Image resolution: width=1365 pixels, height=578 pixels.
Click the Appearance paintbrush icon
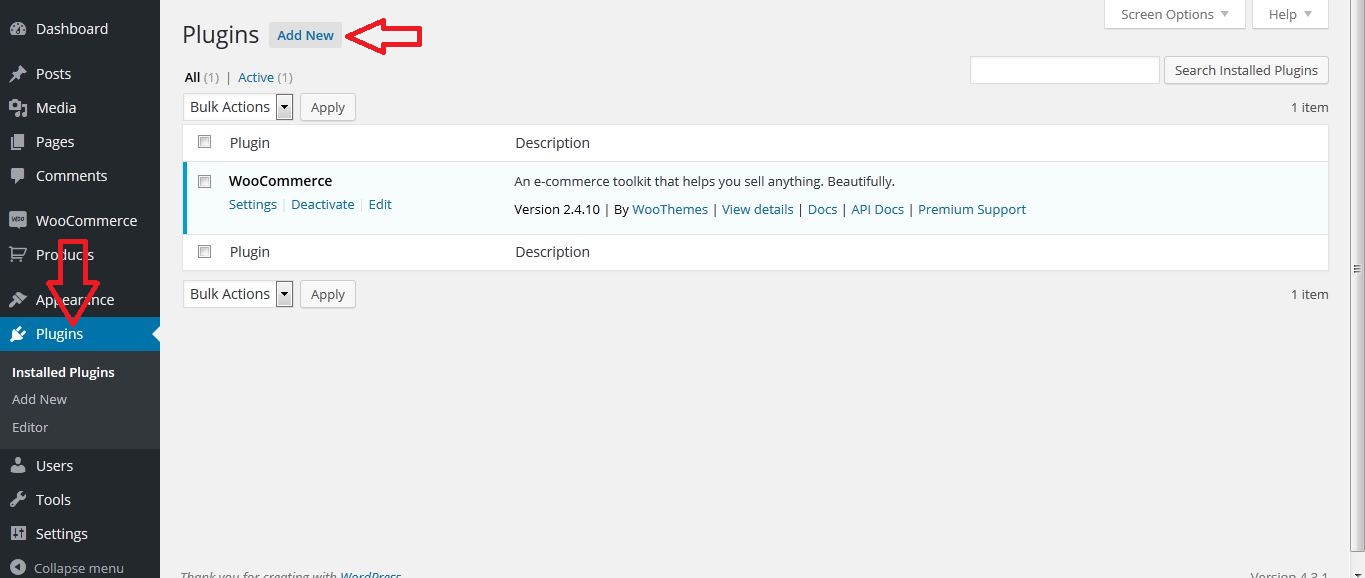[x=17, y=300]
